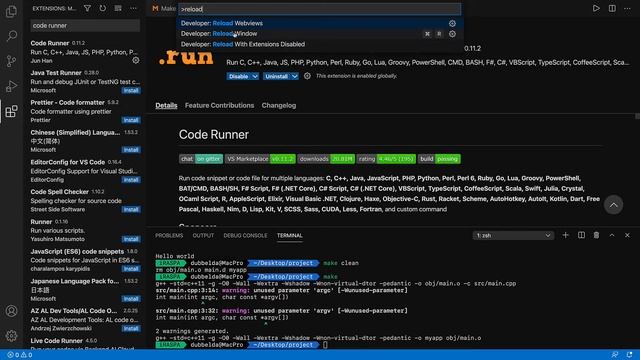Kill the terminal with trash icon

pyautogui.click(x=596, y=235)
